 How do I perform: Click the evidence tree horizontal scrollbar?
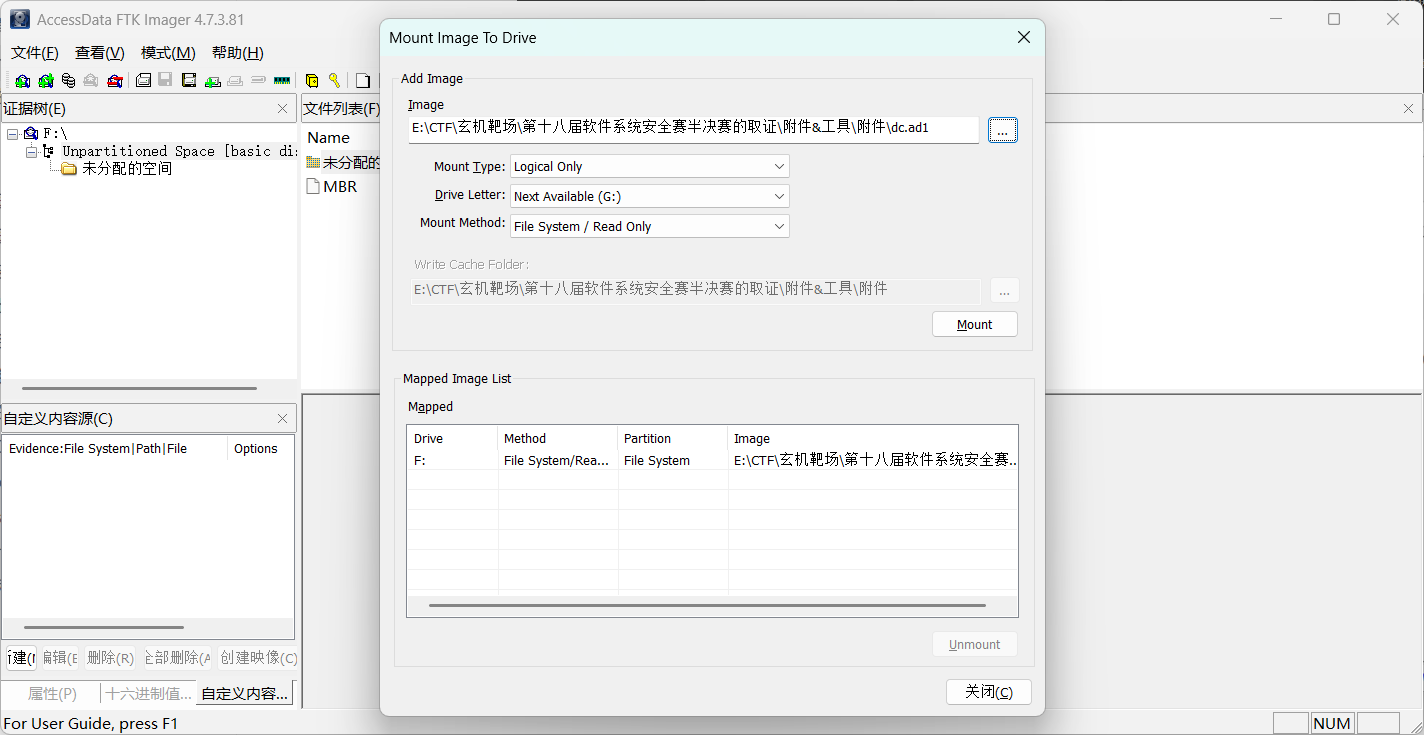(139, 388)
